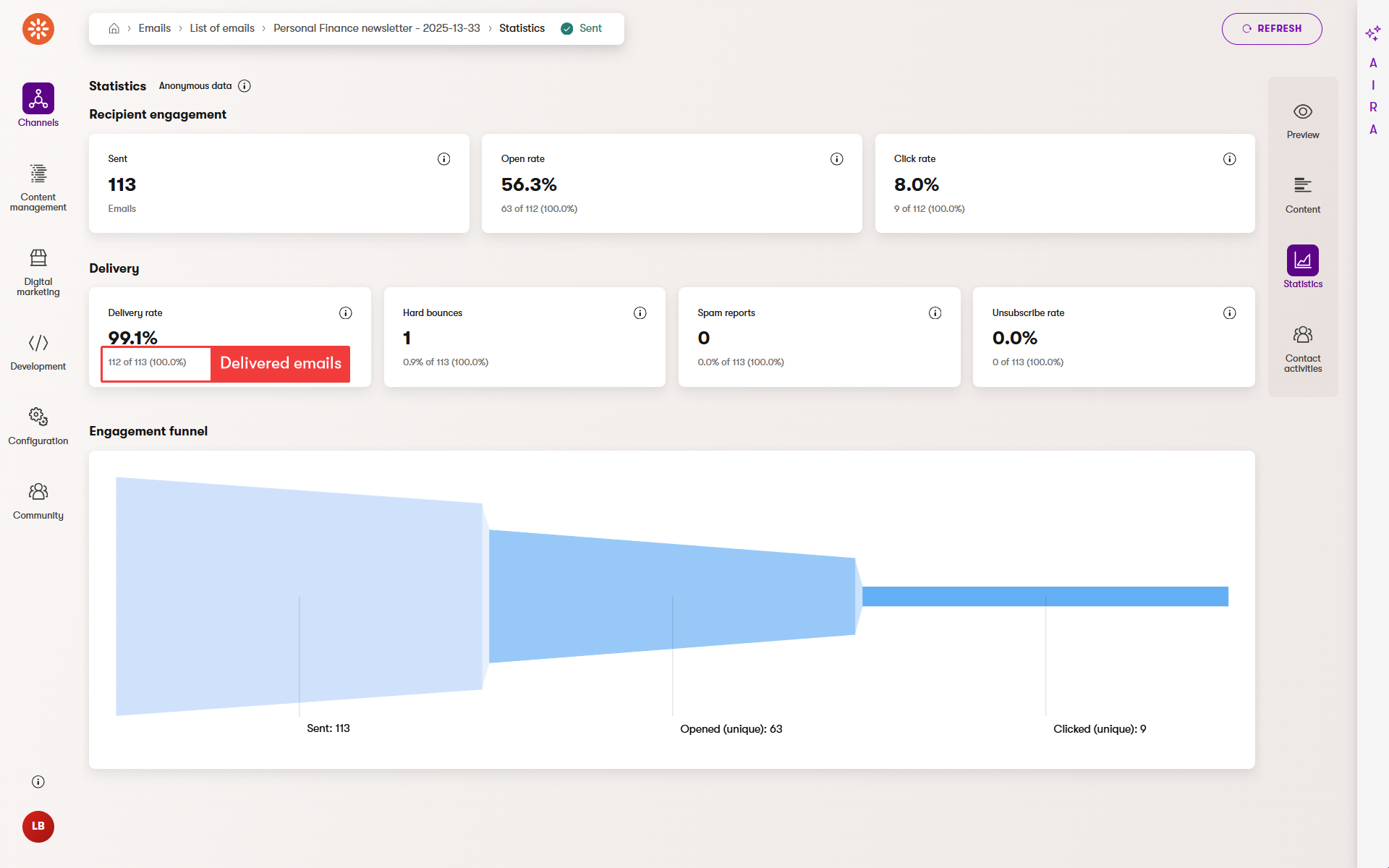Click the Clicked funnel bar segment
Viewport: 1389px width, 868px height.
pyautogui.click(x=1045, y=597)
